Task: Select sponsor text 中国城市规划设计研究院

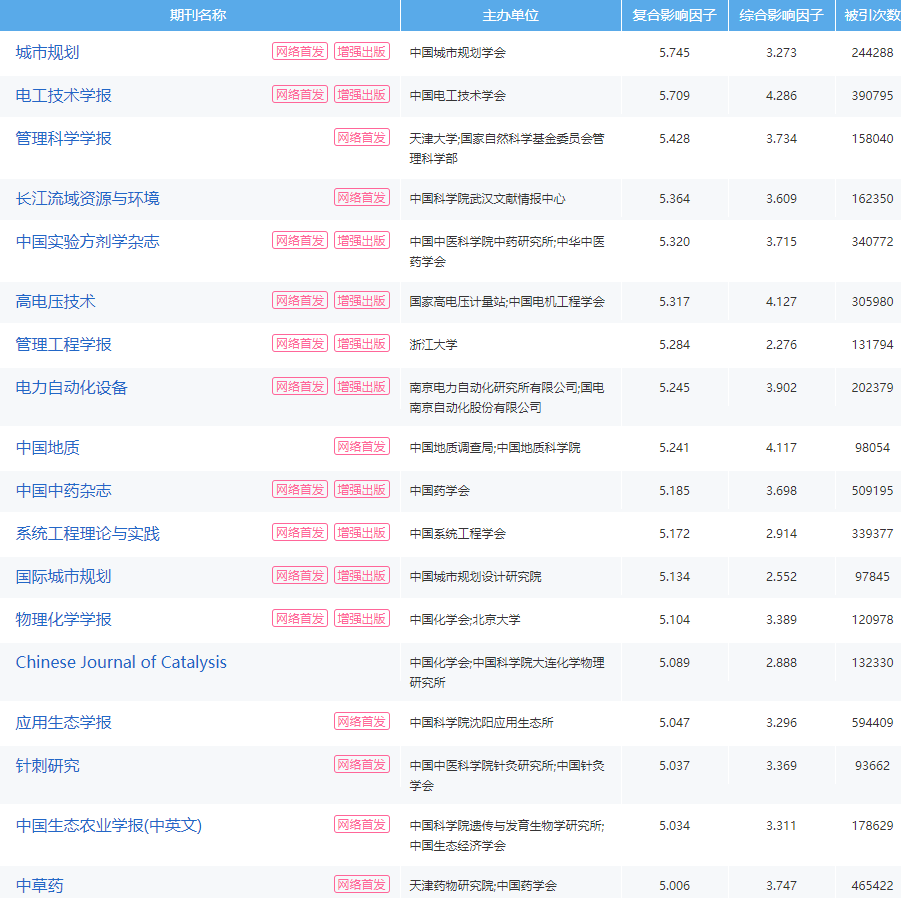Action: (475, 577)
